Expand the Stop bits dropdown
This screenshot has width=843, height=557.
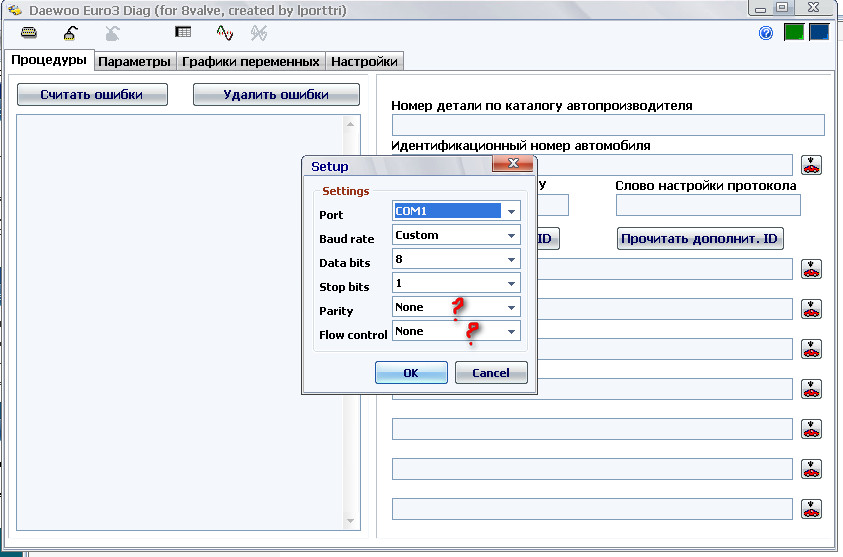tap(511, 283)
